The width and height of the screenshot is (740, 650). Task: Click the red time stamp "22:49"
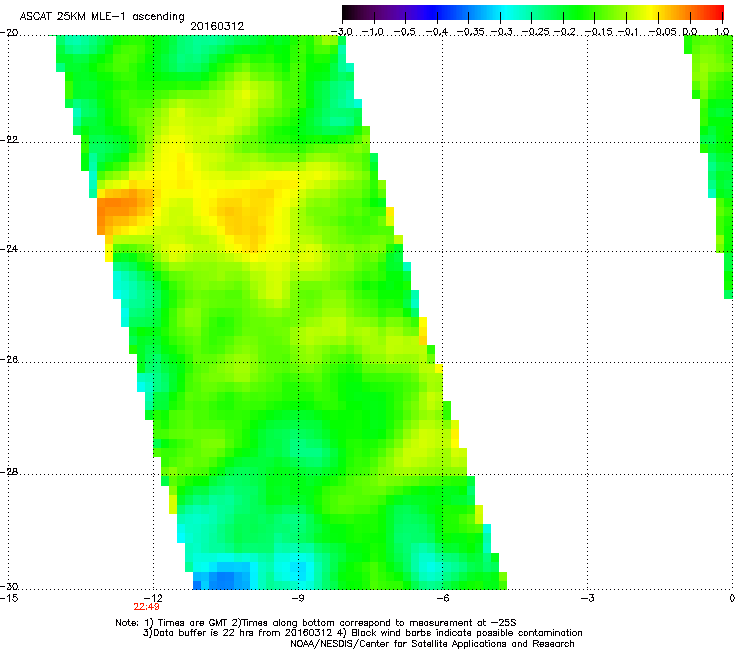tap(146, 607)
